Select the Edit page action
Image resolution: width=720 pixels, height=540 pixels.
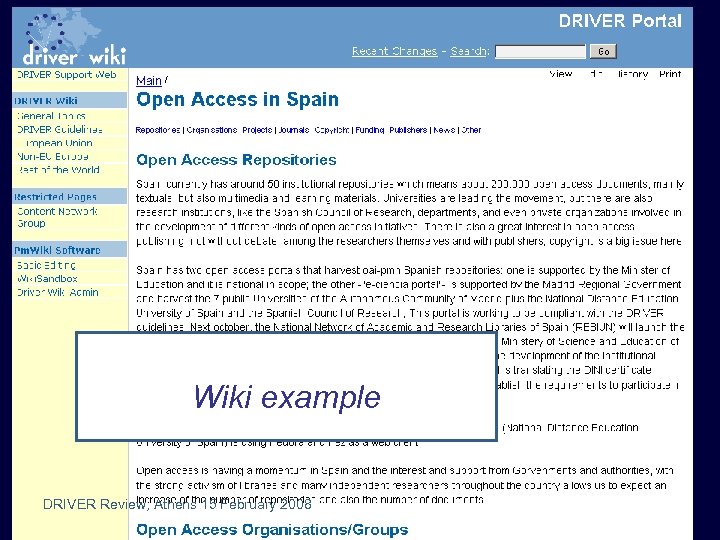click(596, 74)
